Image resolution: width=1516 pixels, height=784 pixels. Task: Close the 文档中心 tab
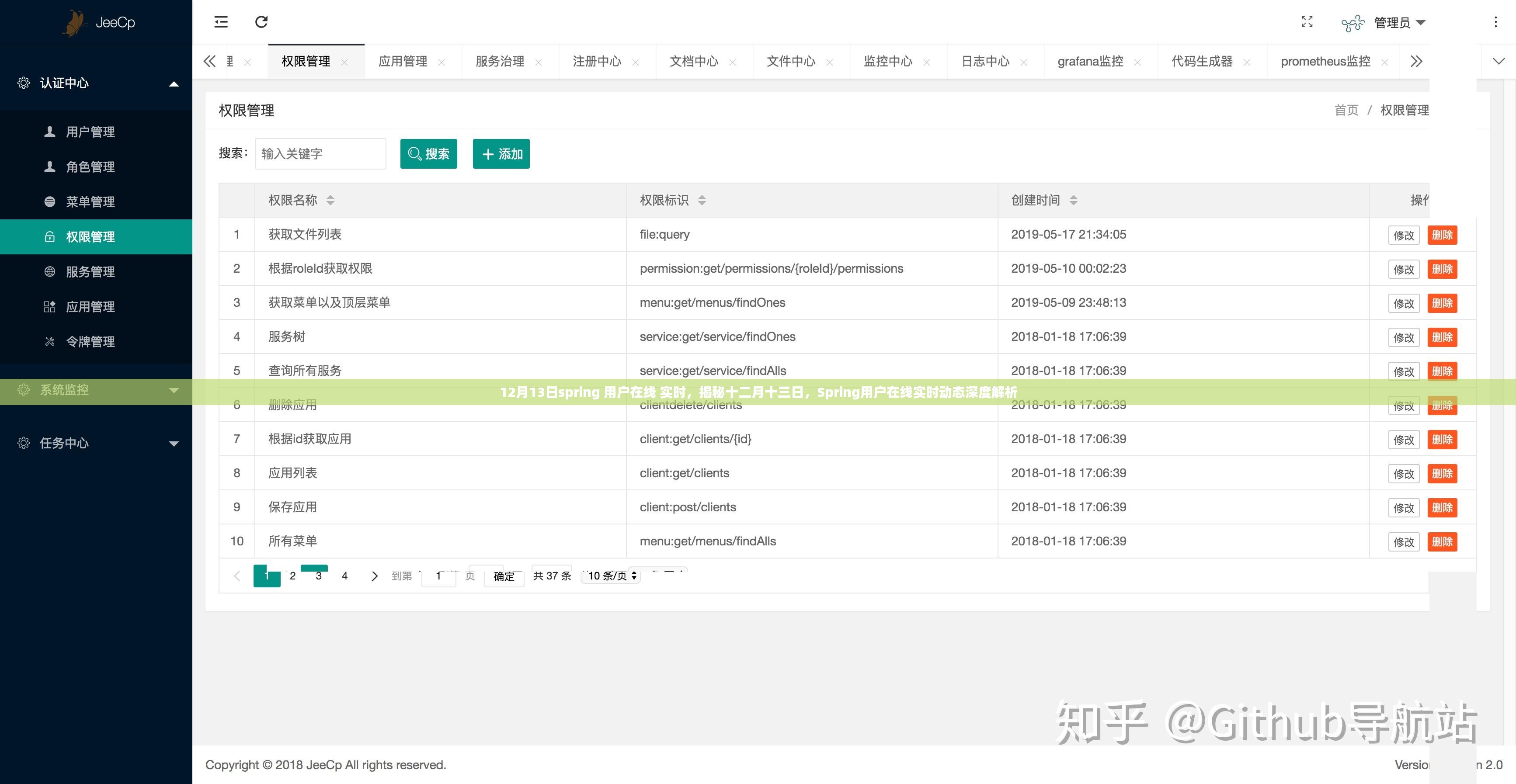click(733, 62)
